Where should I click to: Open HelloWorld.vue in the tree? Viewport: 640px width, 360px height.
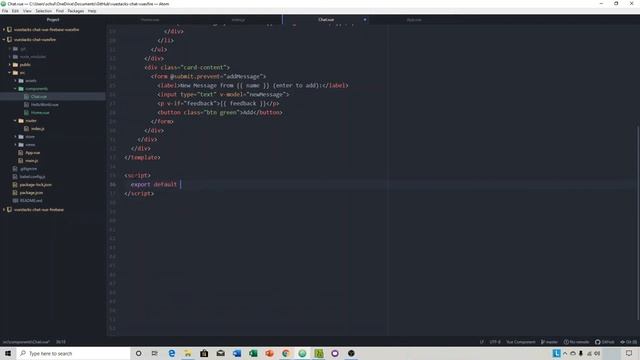click(44, 105)
